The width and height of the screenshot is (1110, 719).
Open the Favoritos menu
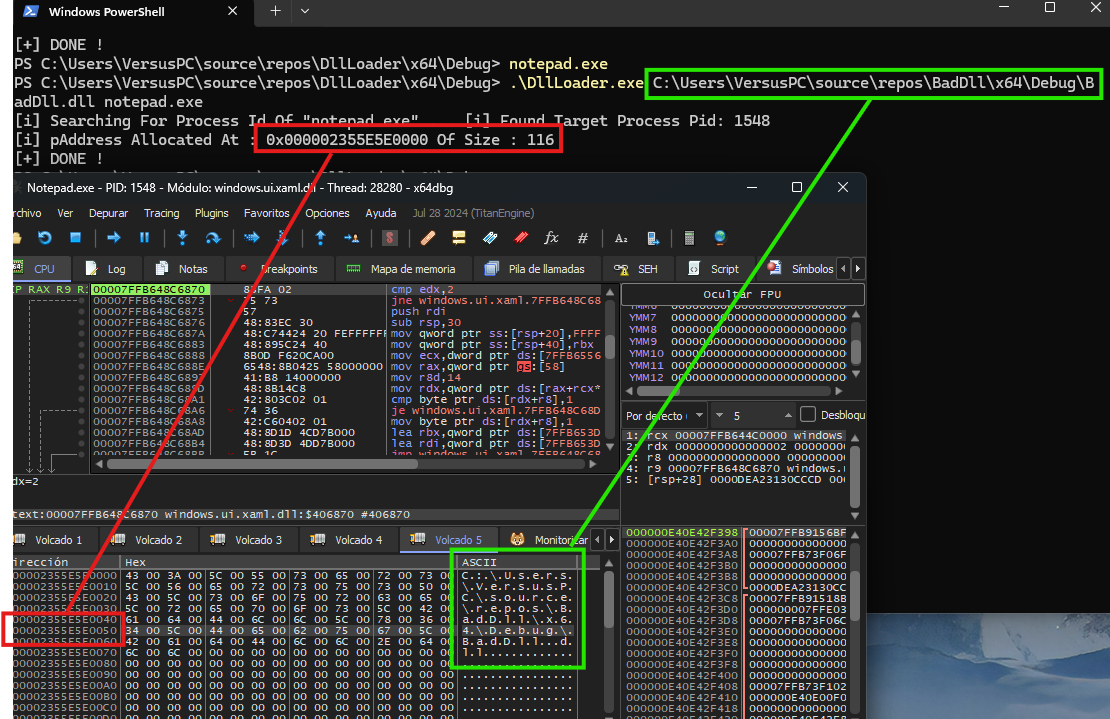pos(266,213)
